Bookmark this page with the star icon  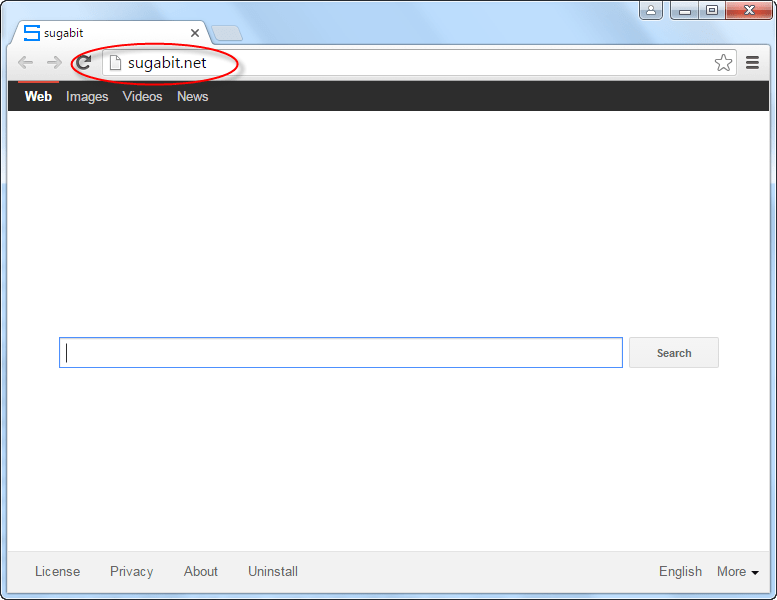pos(723,63)
